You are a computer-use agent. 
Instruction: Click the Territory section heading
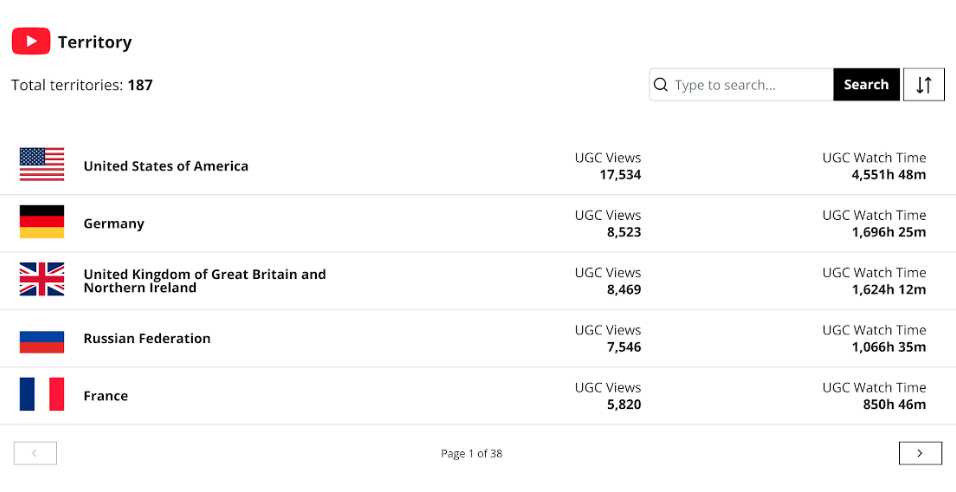95,42
